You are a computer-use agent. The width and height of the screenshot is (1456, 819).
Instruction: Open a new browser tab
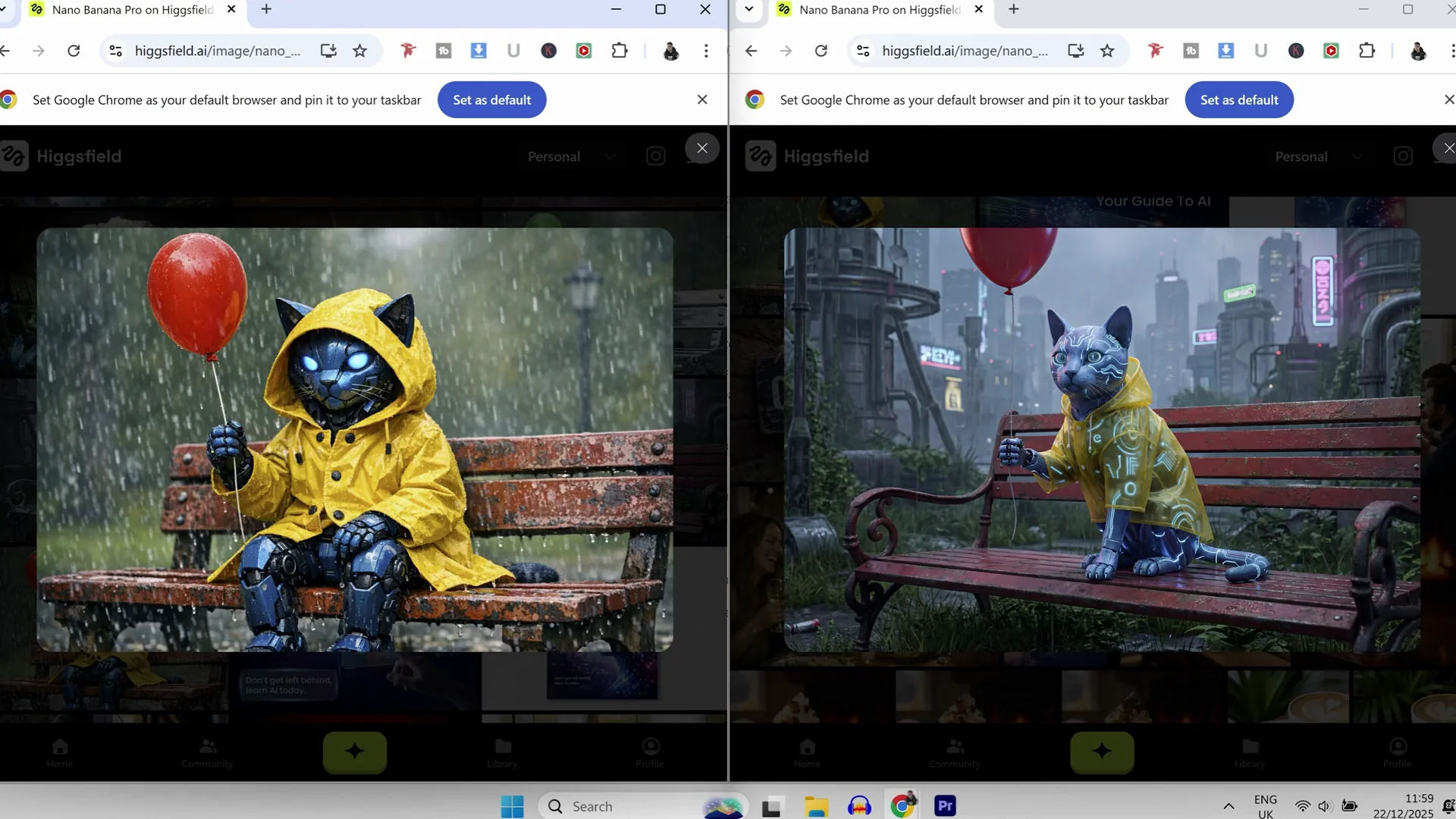(265, 10)
